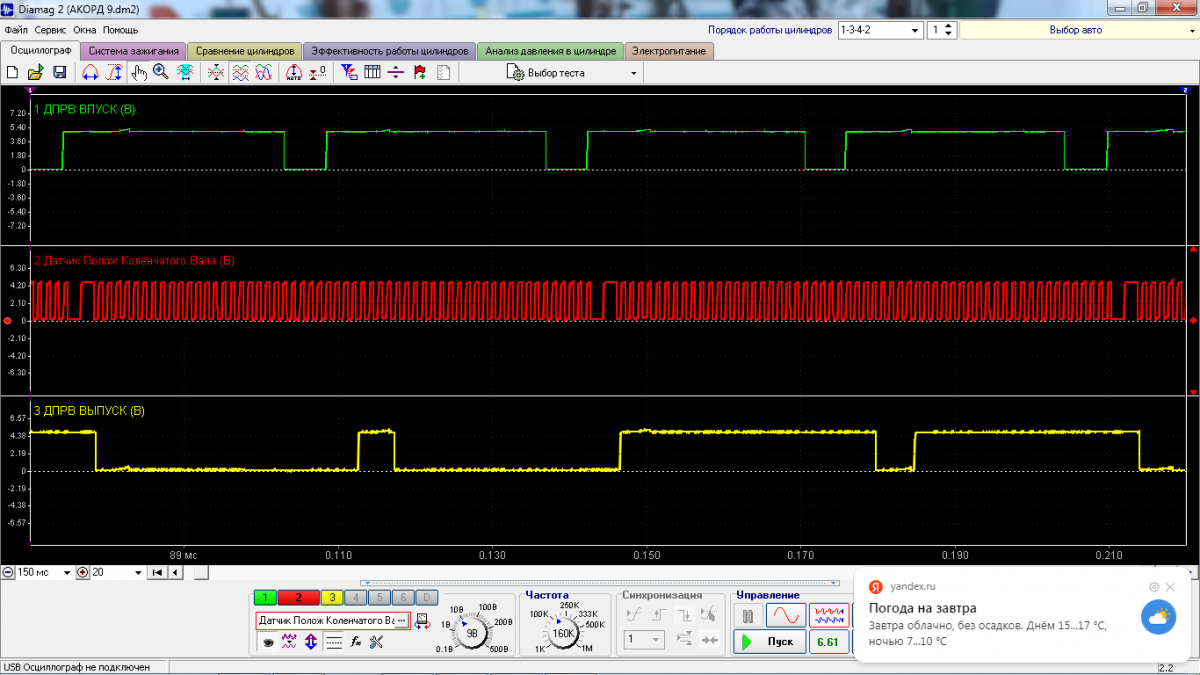This screenshot has width=1200, height=675.
Task: Toggle channel 3 yellow button
Action: coord(331,598)
